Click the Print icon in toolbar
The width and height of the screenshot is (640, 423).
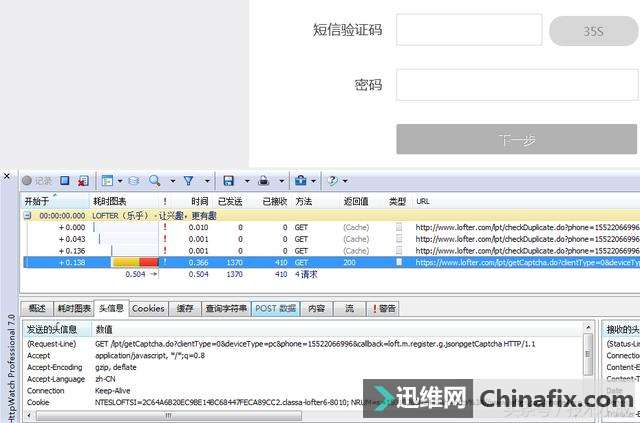click(x=264, y=180)
